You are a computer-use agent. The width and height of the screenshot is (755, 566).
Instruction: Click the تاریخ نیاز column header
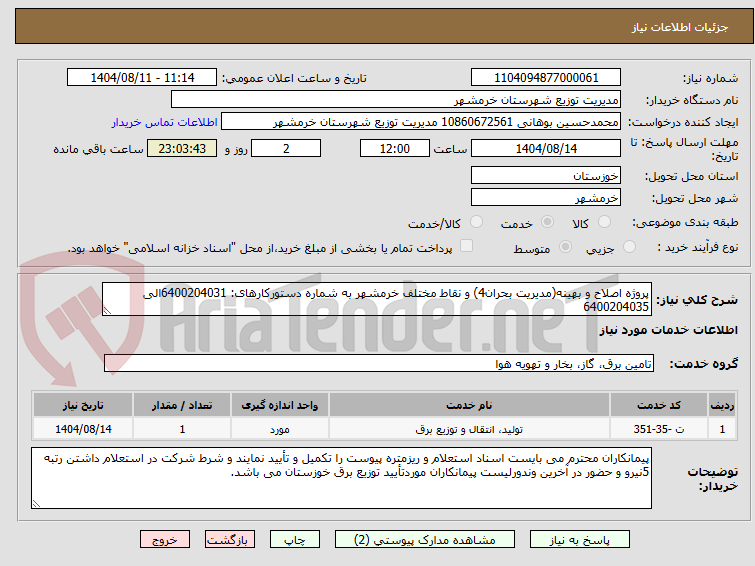click(83, 405)
